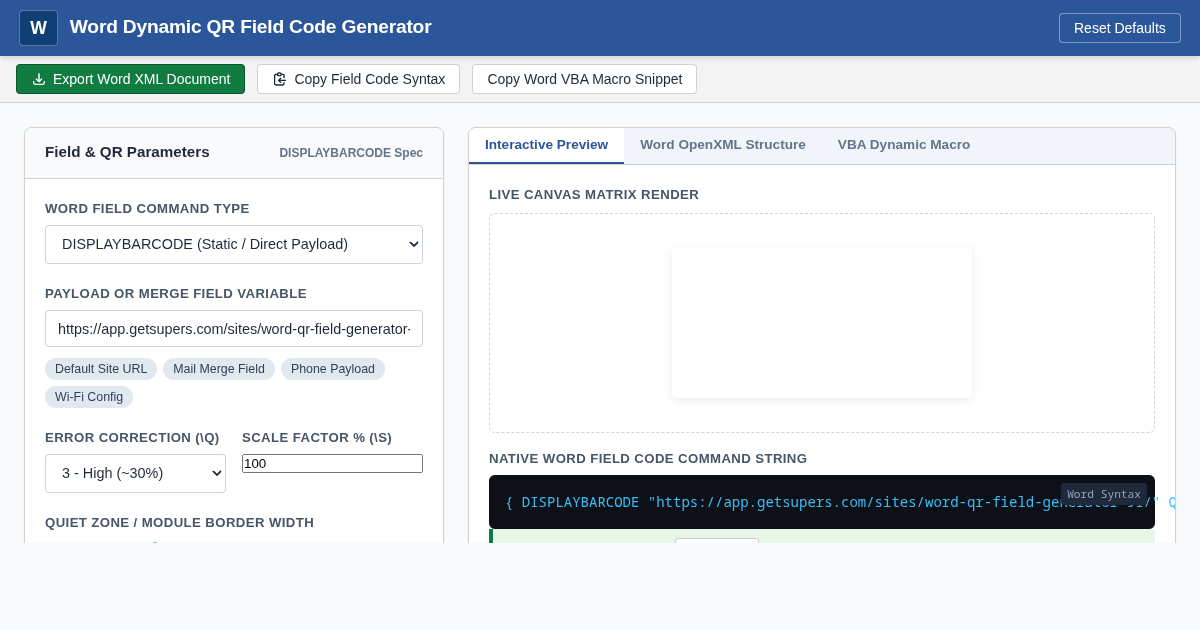Select the Mail Merge Field chip
The width and height of the screenshot is (1200, 630).
219,369
